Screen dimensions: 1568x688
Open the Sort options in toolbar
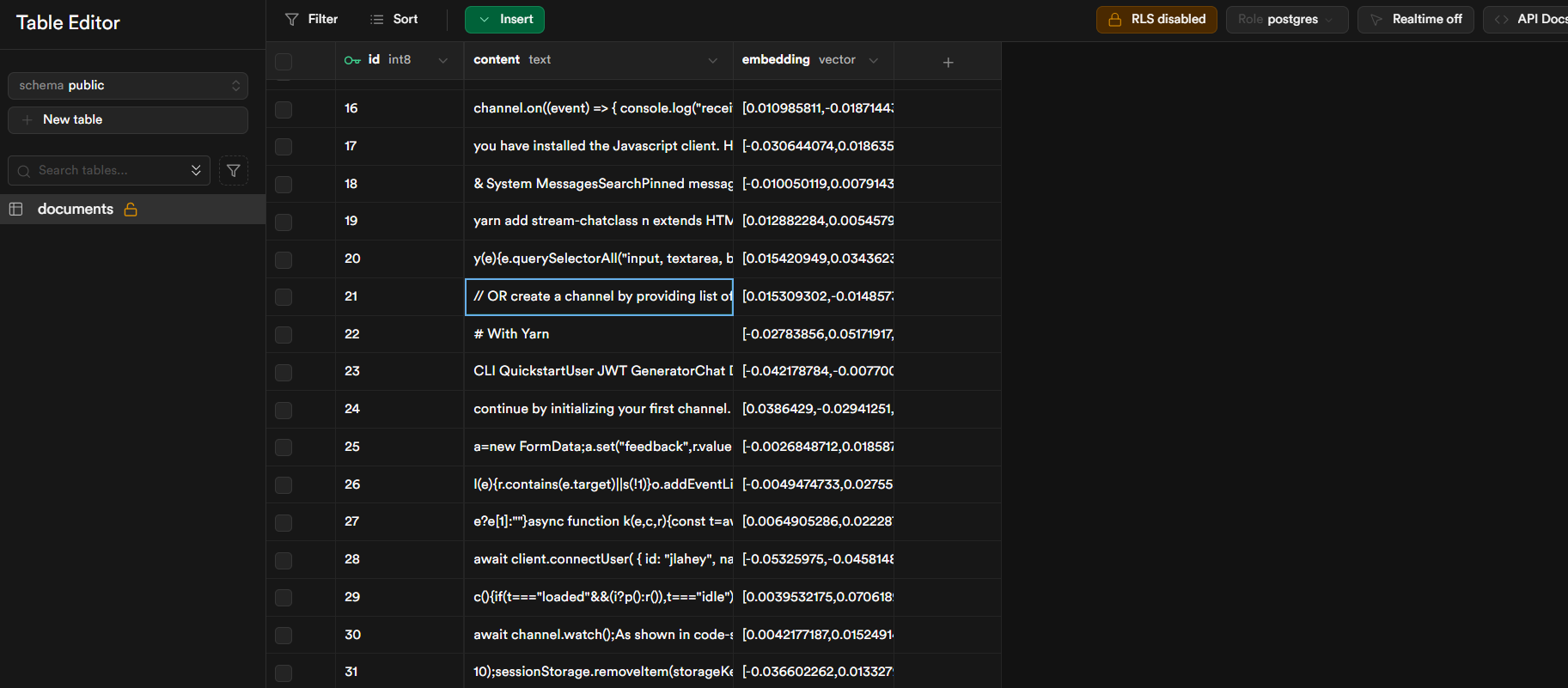pos(394,19)
